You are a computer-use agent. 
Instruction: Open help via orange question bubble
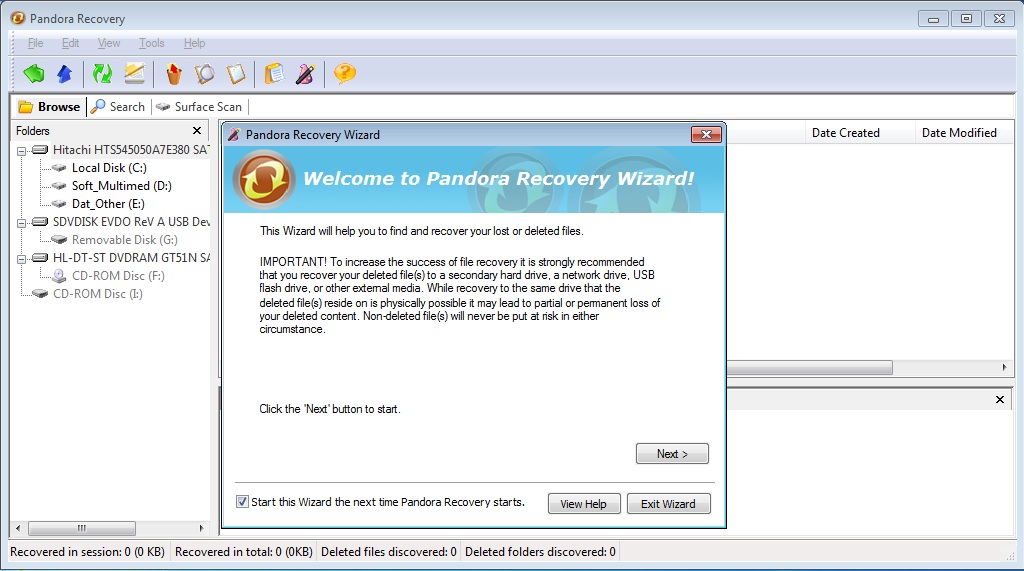click(x=345, y=74)
